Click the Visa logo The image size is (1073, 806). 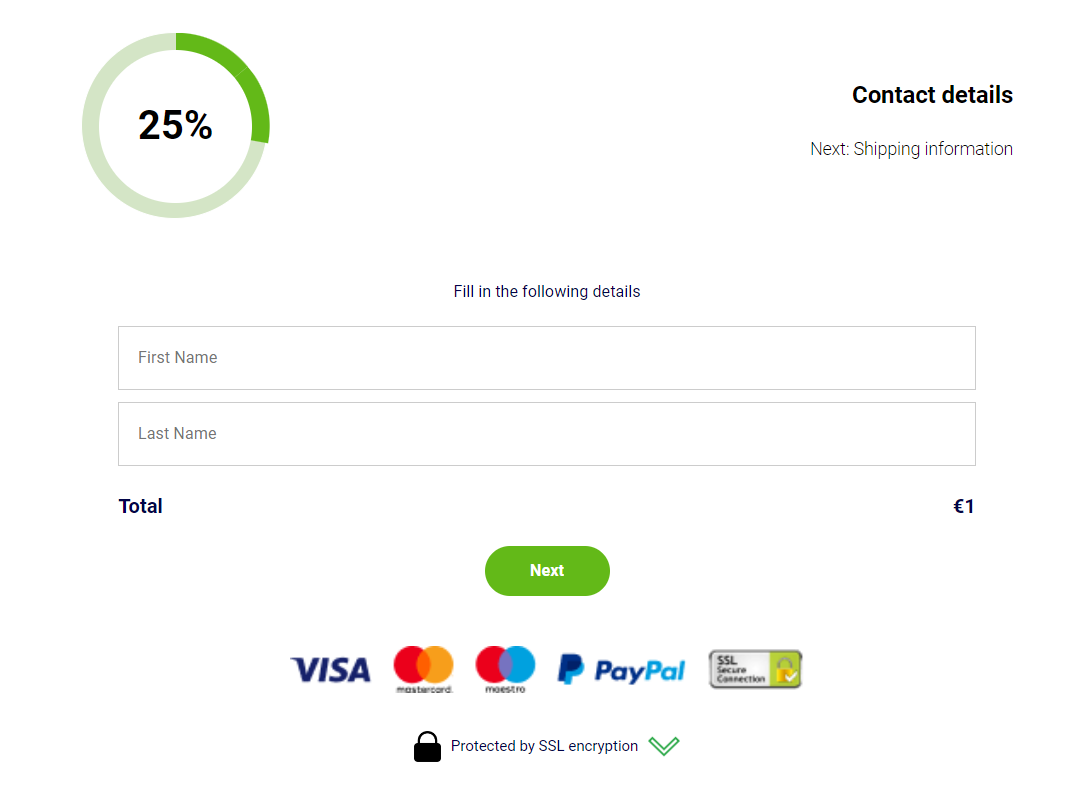tap(331, 670)
